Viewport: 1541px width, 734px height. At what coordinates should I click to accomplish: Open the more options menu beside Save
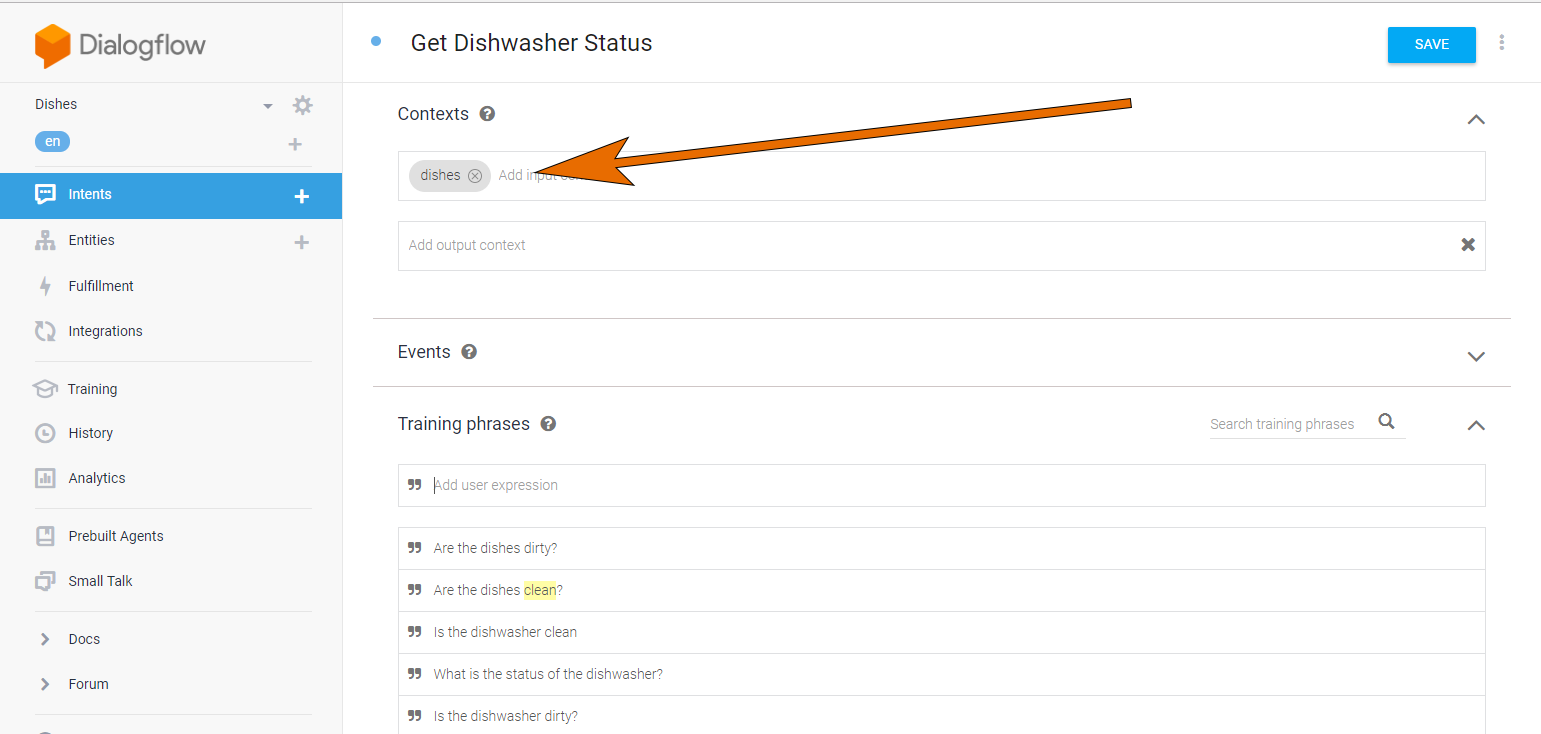1501,43
